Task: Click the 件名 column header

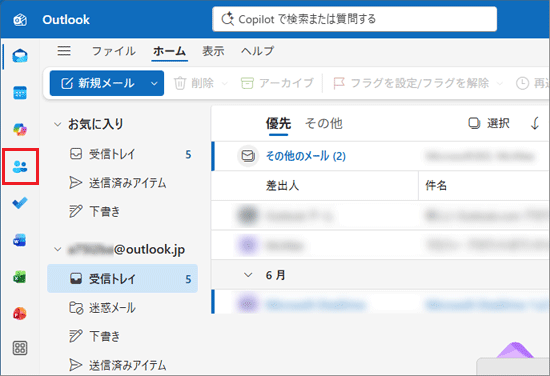Action: [436, 186]
